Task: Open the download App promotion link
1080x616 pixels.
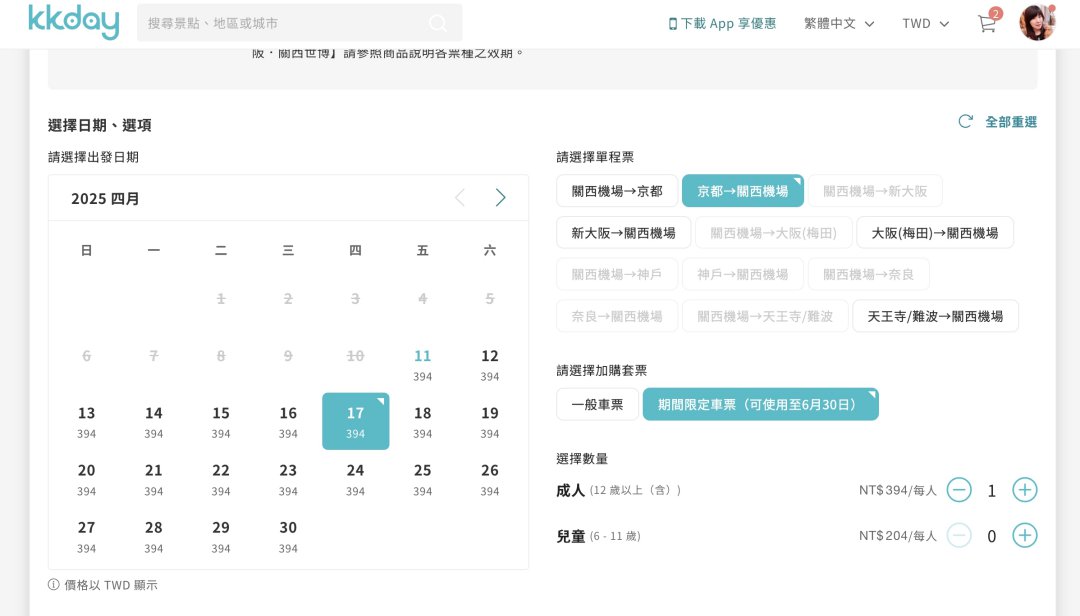Action: [723, 23]
